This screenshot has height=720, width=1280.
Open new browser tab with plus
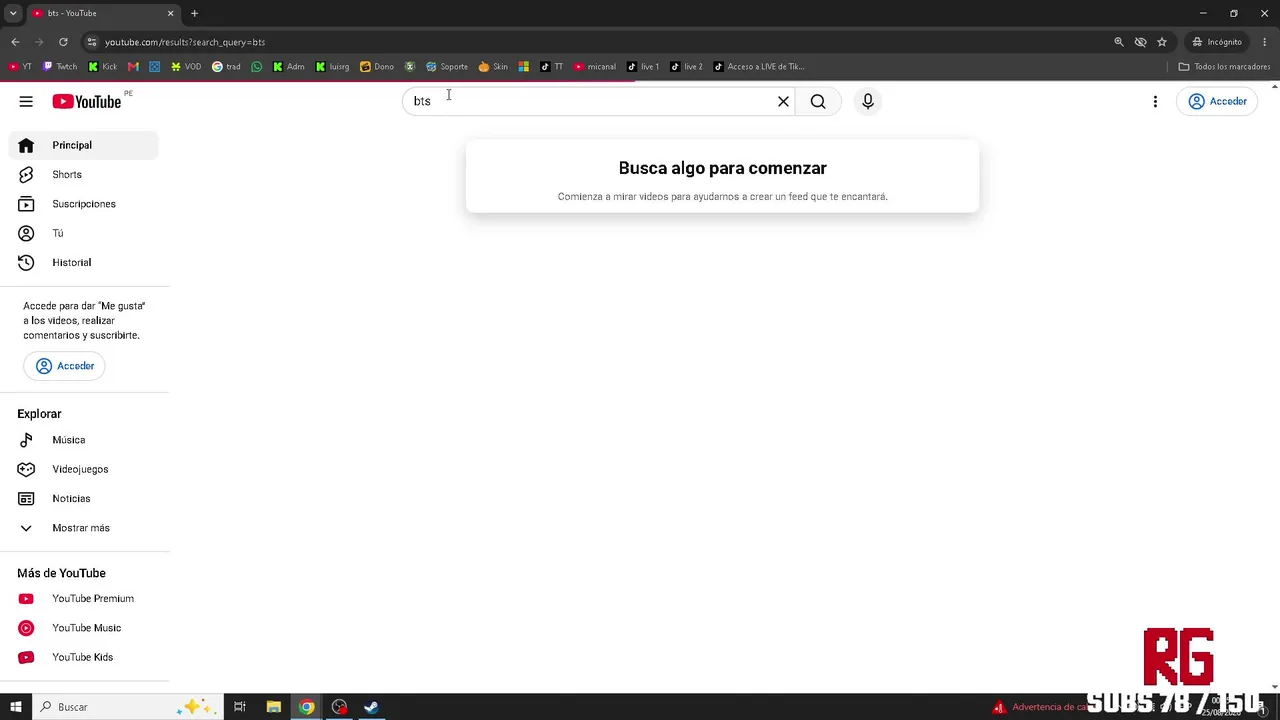tap(194, 13)
